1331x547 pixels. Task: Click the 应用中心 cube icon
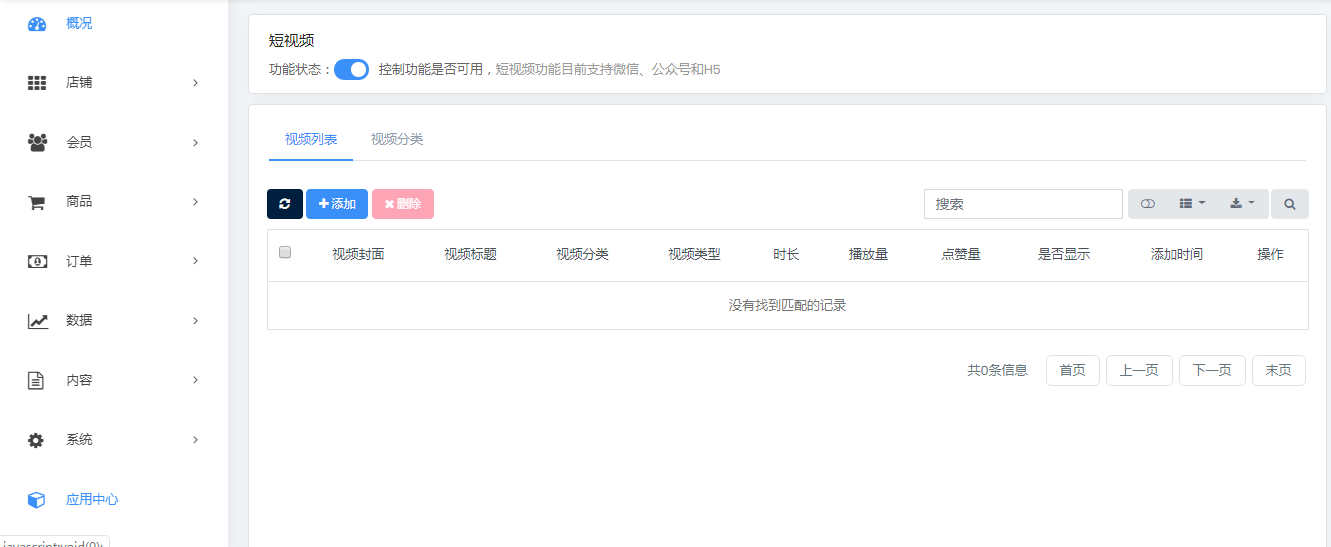pyautogui.click(x=36, y=499)
